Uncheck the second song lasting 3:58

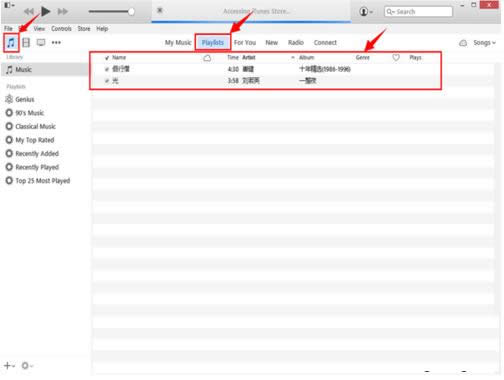pos(107,81)
